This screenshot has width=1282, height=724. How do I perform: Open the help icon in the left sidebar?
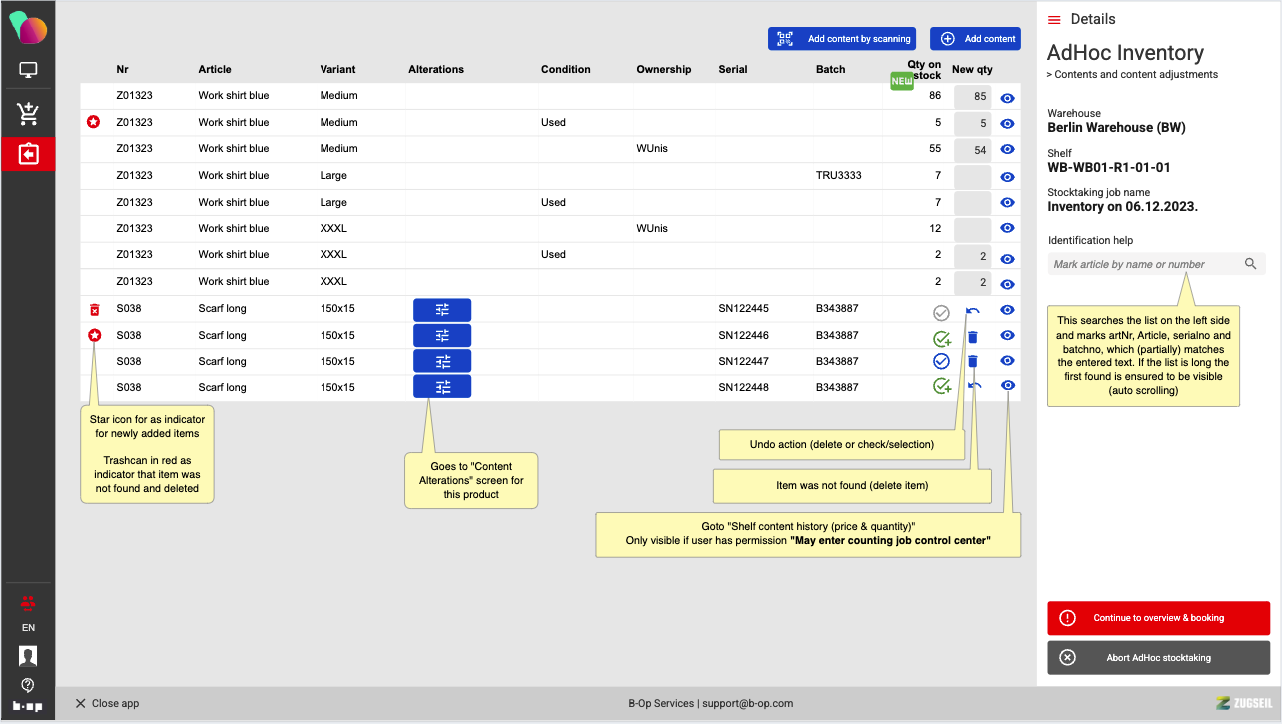tap(28, 685)
